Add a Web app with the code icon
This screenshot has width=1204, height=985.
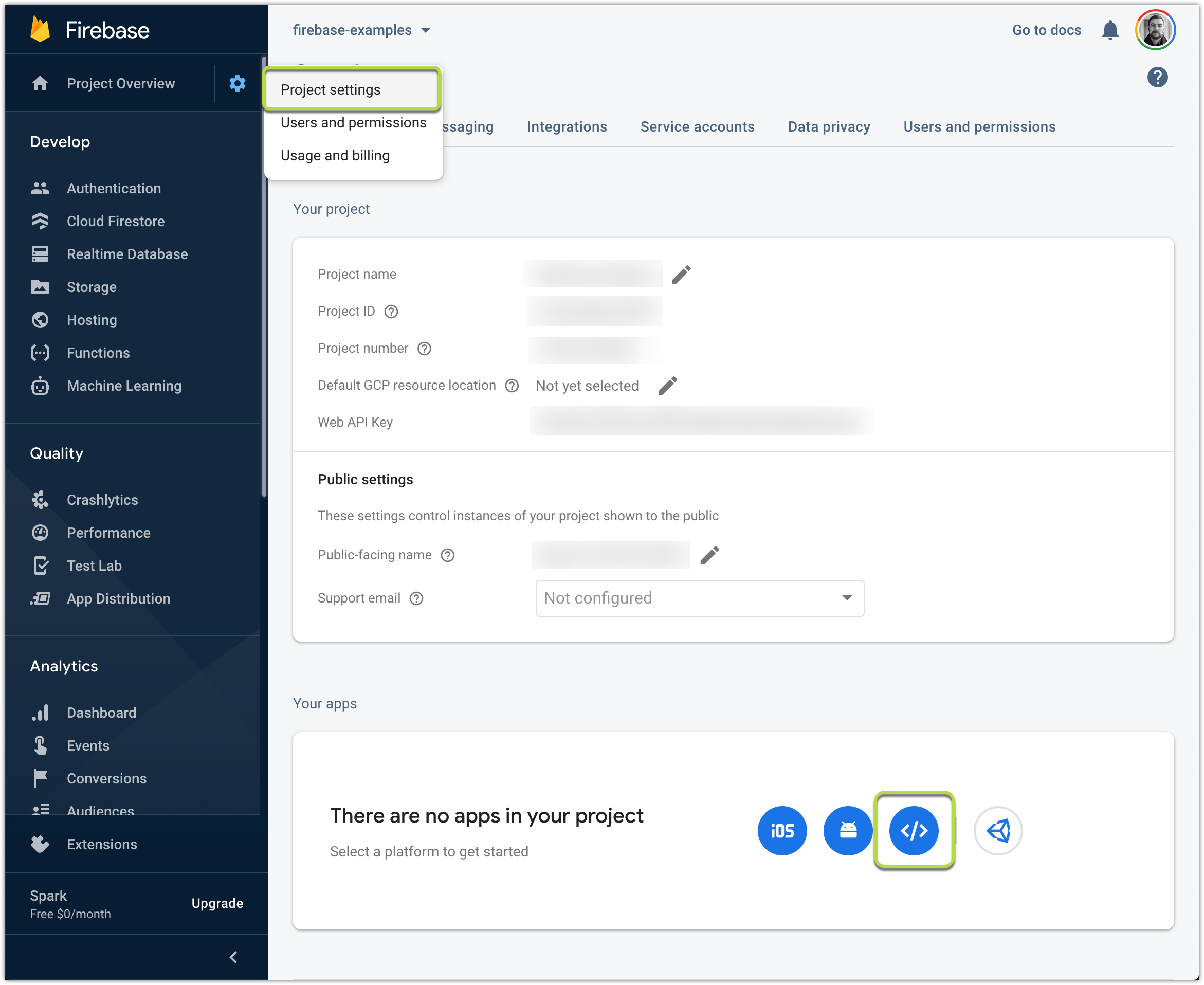coord(914,831)
